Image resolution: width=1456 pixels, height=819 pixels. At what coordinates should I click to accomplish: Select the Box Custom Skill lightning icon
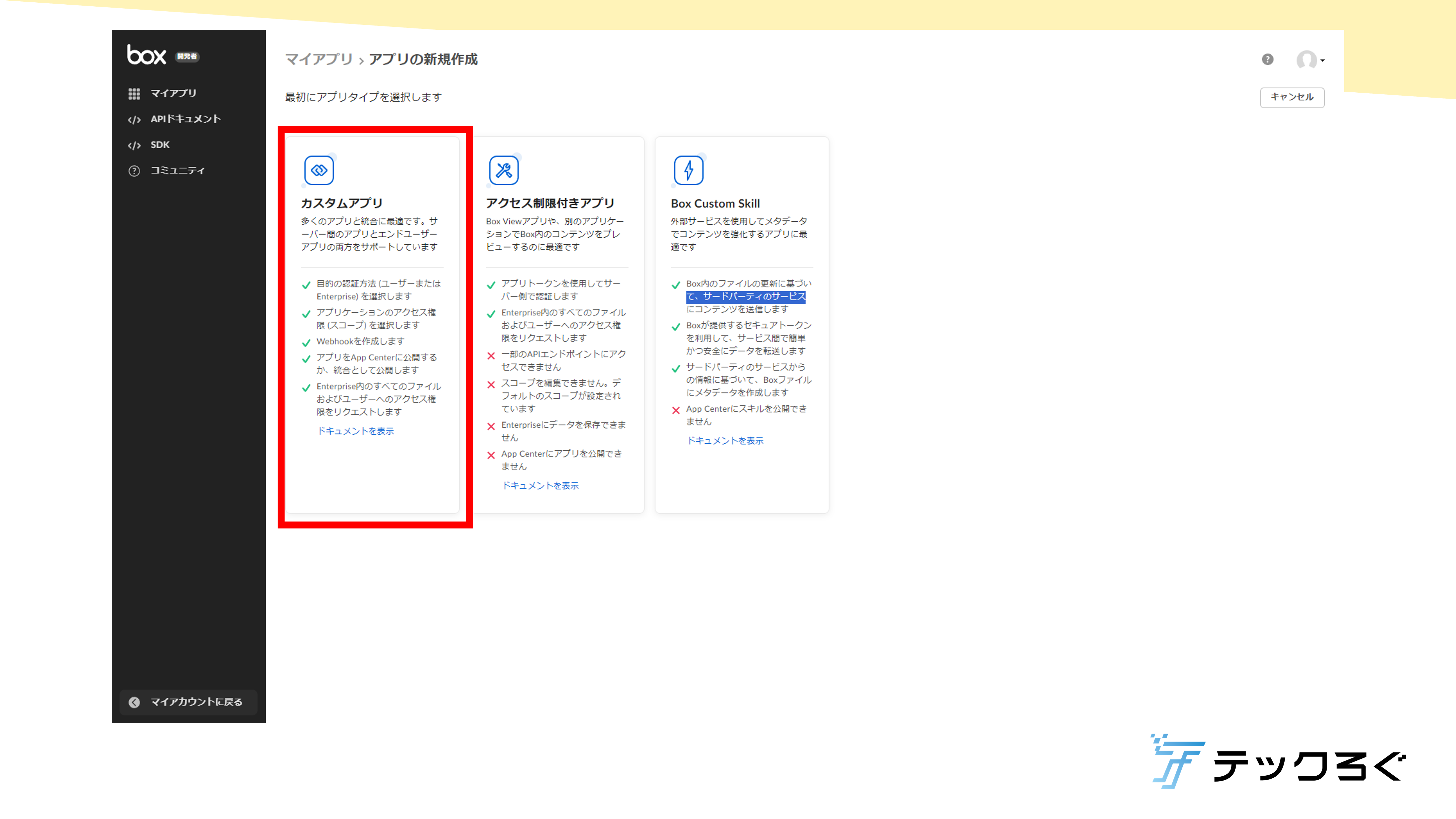pyautogui.click(x=688, y=170)
